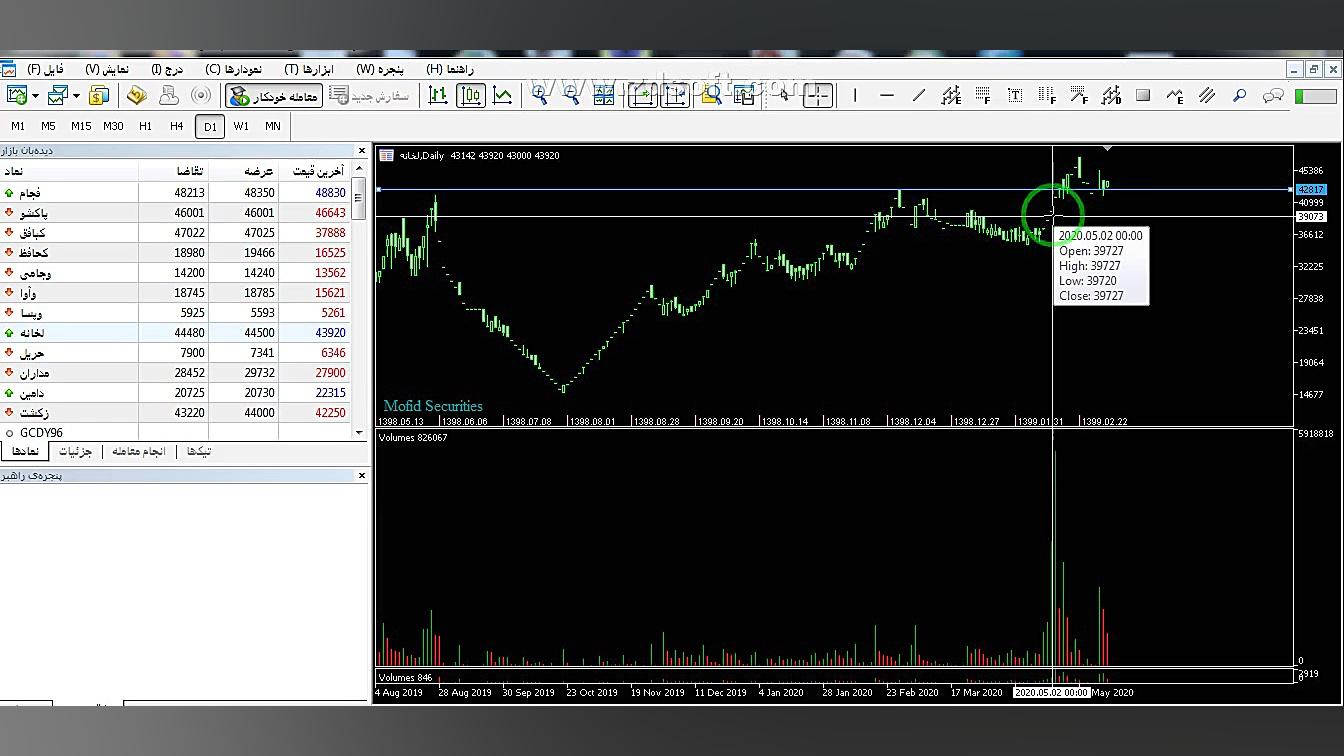
Task: Open the فایل (F) menu
Action: tap(45, 69)
